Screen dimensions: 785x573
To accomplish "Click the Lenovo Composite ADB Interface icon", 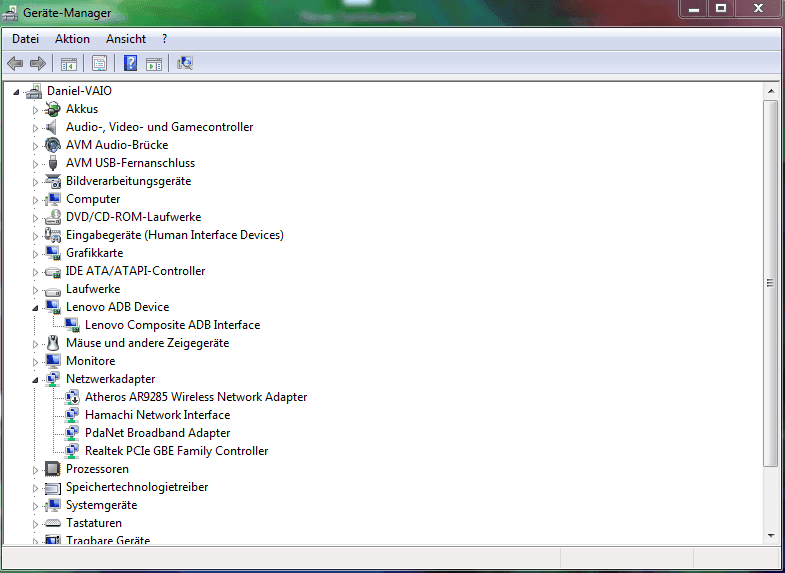I will (x=72, y=325).
